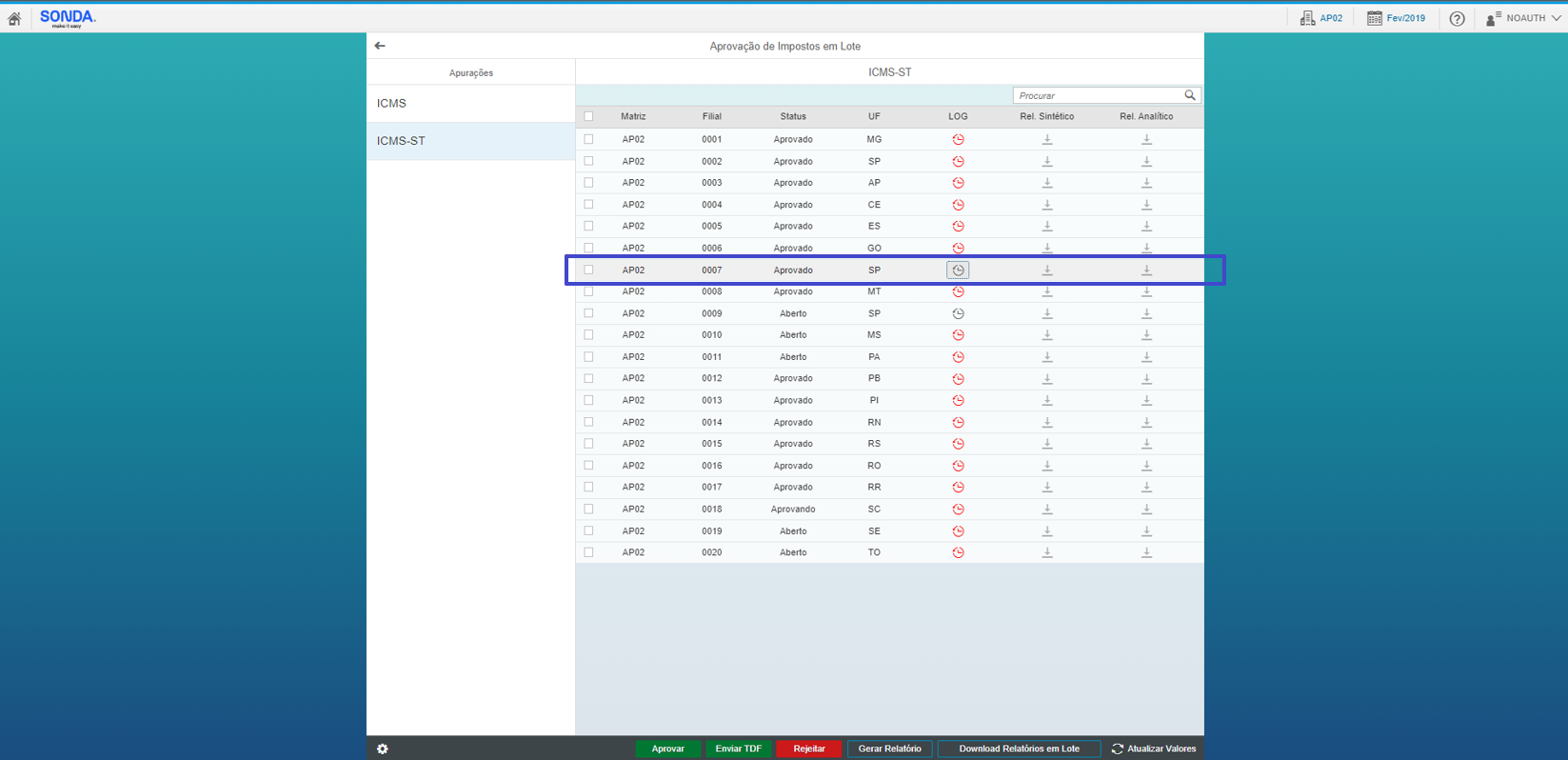This screenshot has height=760, width=1568.
Task: Focus the Procurar search field
Action: tap(1098, 95)
